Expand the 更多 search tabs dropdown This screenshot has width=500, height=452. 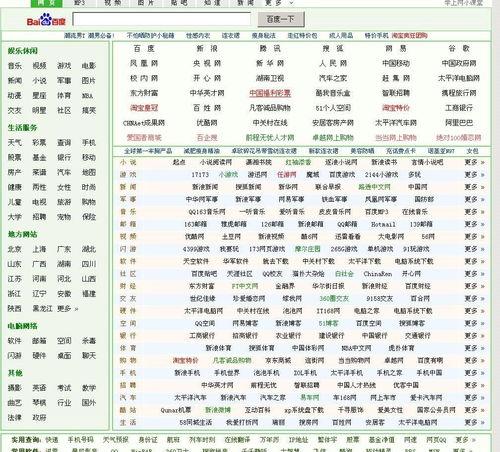pos(279,3)
